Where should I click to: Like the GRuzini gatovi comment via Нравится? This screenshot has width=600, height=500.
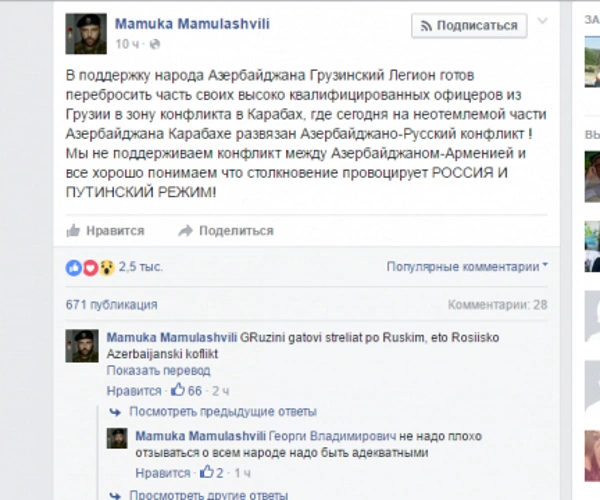[134, 391]
